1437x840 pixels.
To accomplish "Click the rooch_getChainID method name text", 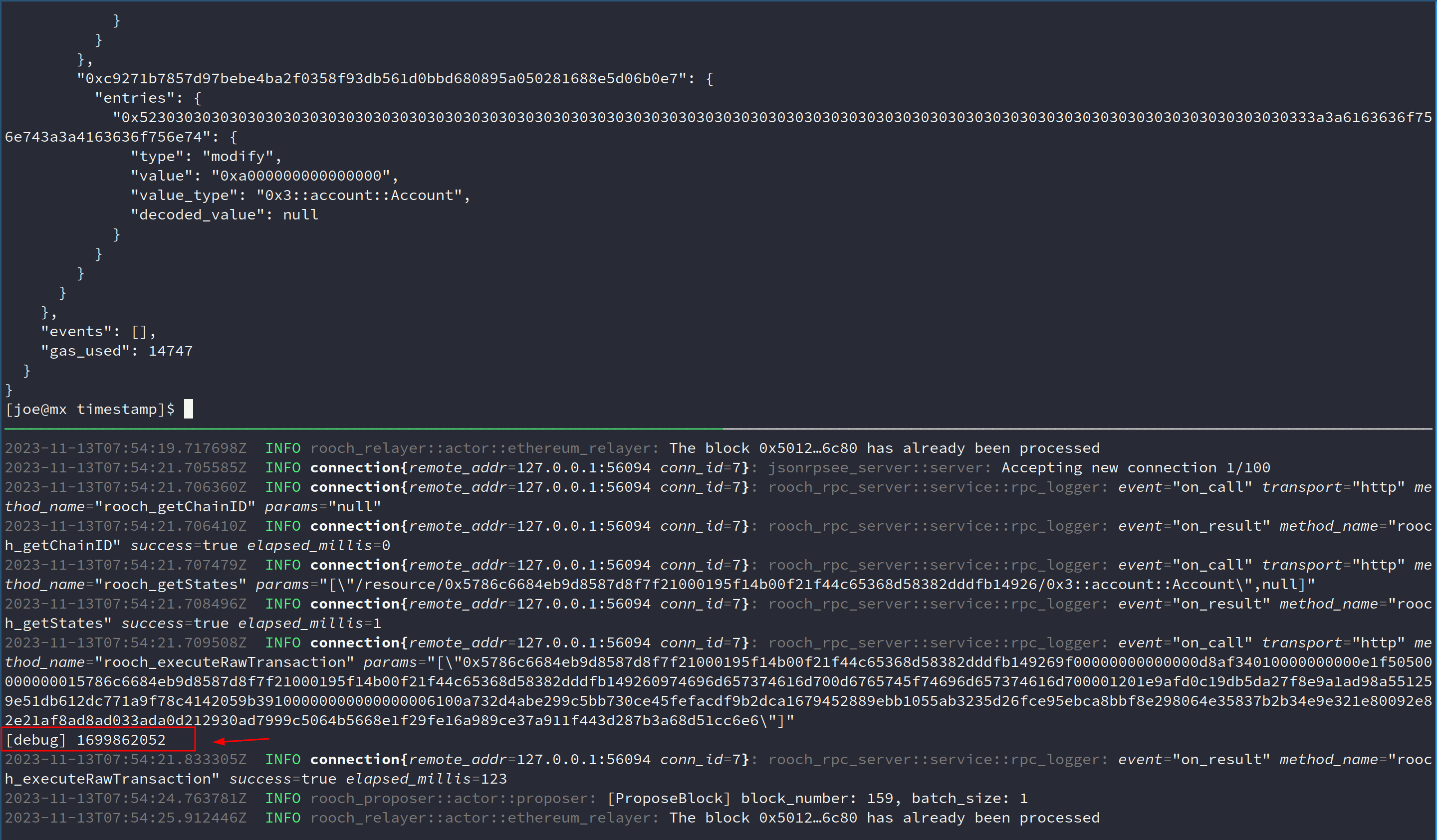I will click(176, 507).
